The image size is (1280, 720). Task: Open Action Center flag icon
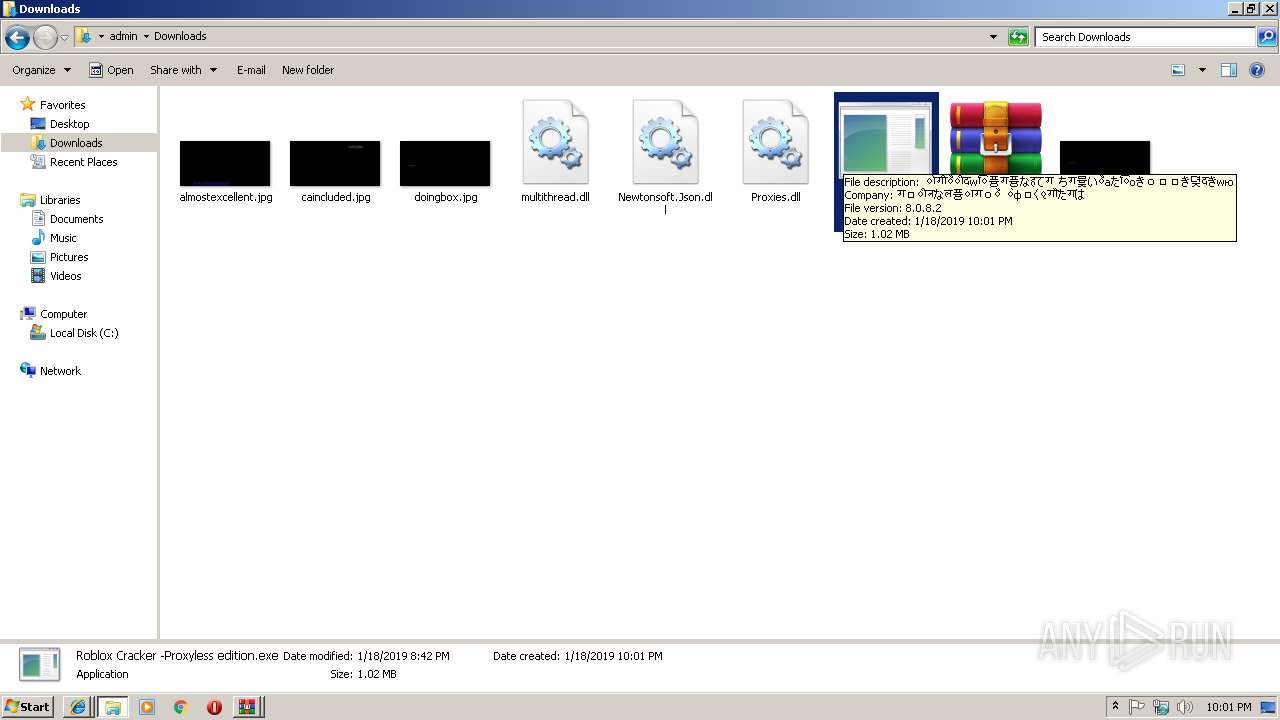pos(1137,707)
